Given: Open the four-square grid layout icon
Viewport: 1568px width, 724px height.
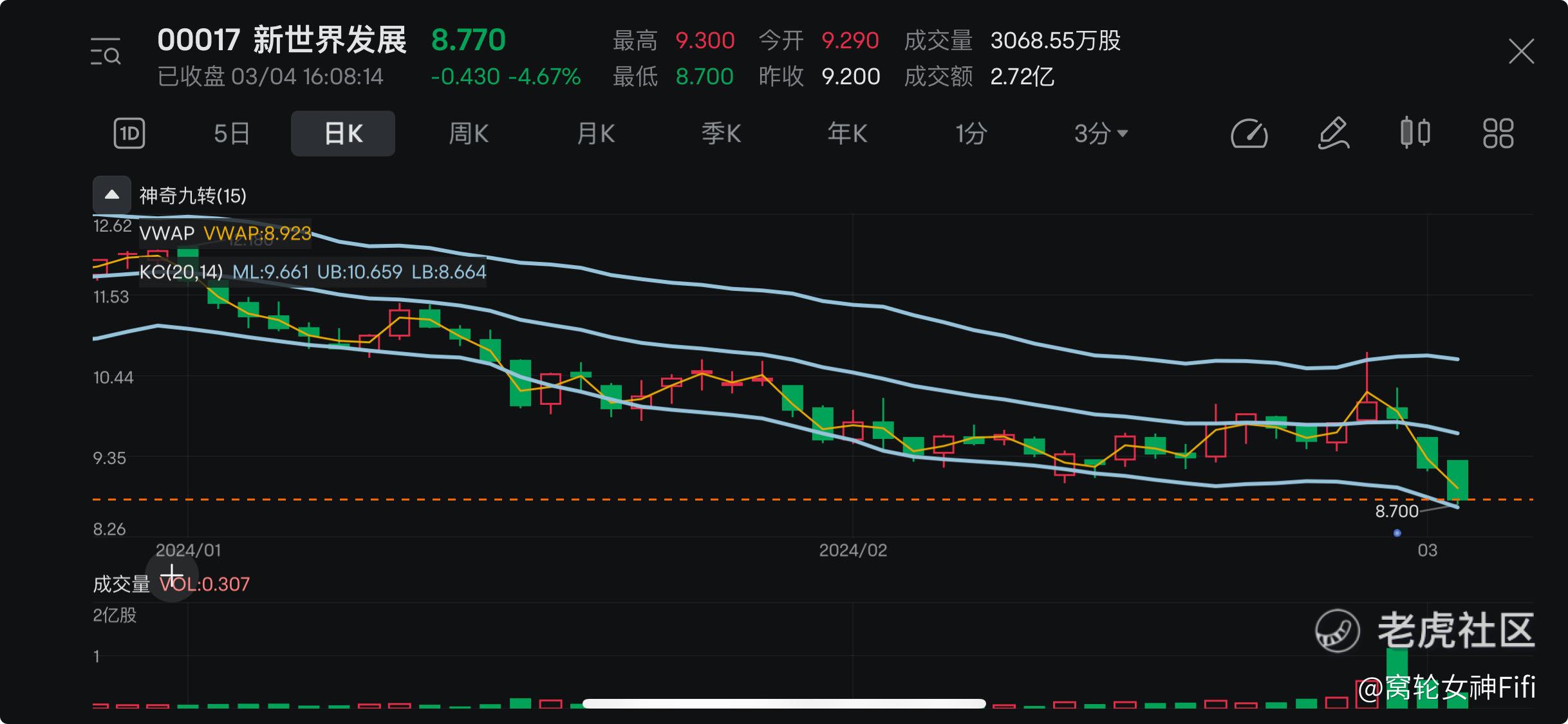Looking at the screenshot, I should pyautogui.click(x=1498, y=134).
